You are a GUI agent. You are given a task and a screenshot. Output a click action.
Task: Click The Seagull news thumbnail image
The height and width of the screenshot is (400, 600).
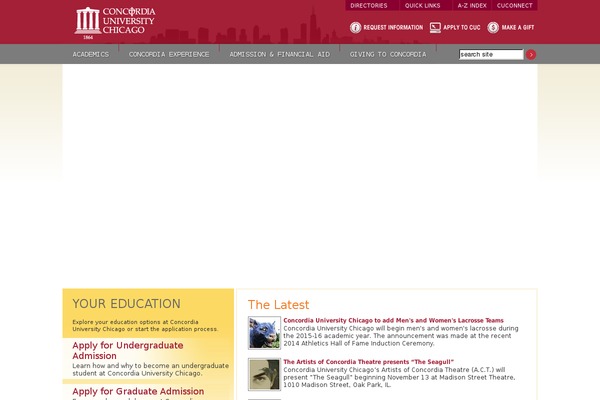pos(264,373)
